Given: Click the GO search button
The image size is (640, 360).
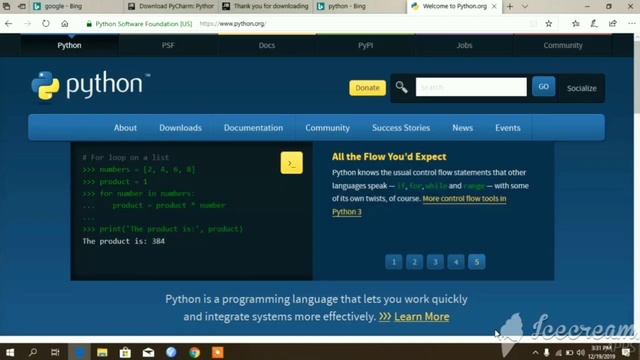Looking at the screenshot, I should coord(543,87).
